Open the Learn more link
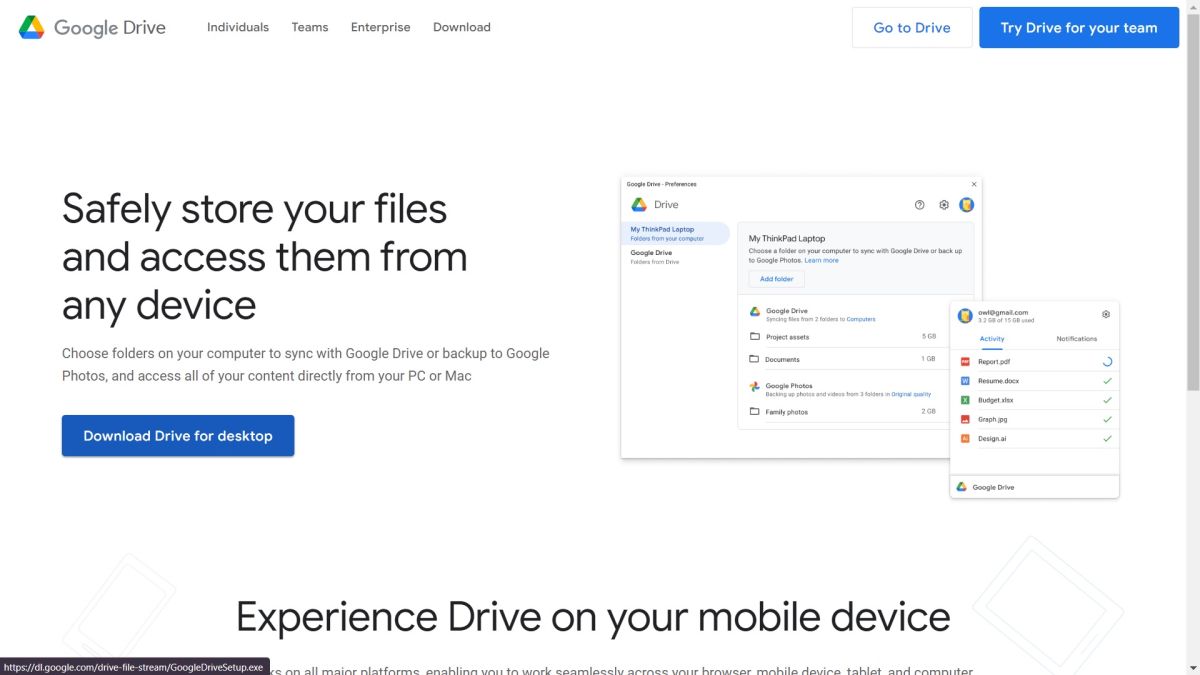This screenshot has height=675, width=1200. pos(821,260)
